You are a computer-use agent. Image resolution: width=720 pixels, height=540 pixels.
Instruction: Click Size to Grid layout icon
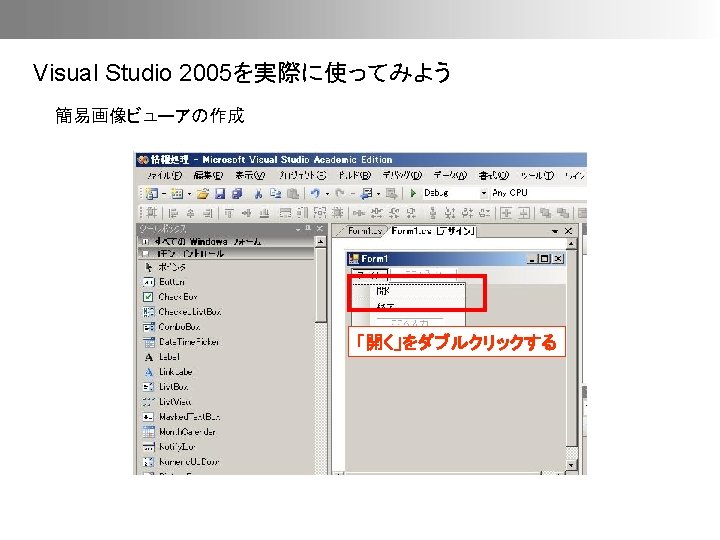[x=338, y=213]
